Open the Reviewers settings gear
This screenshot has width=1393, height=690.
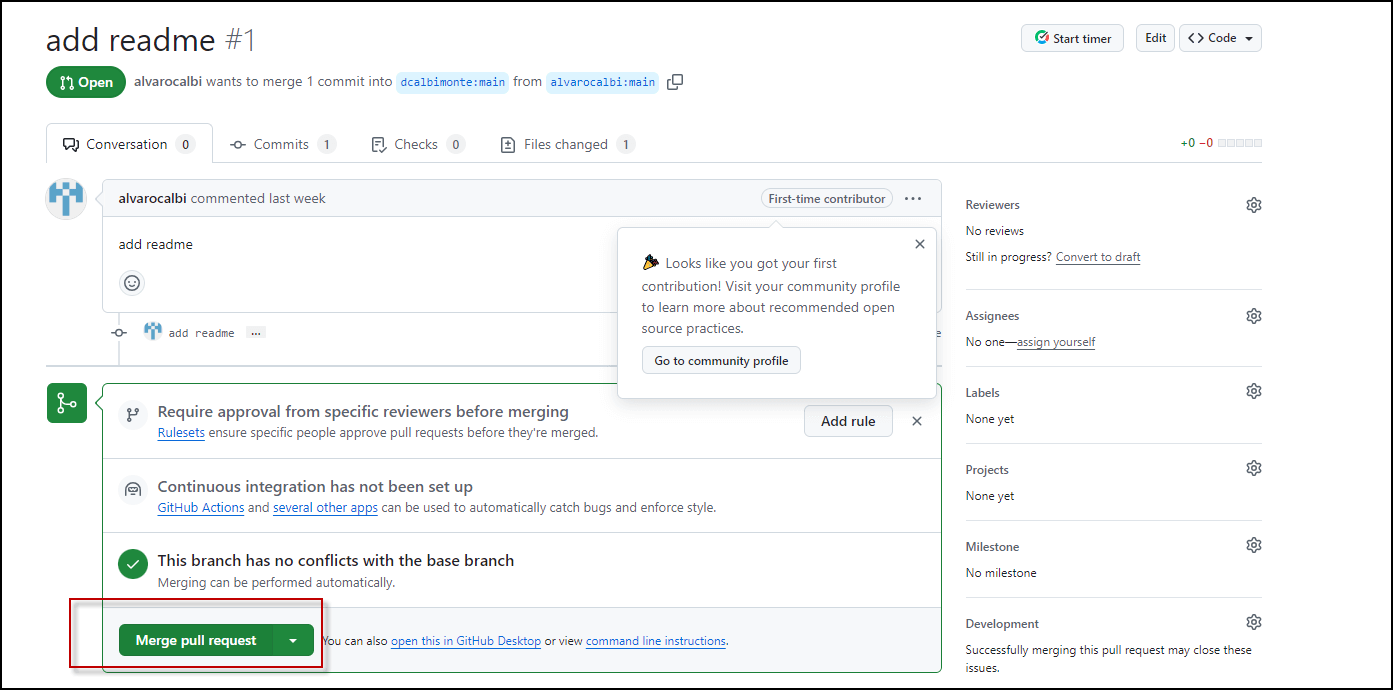[x=1254, y=204]
